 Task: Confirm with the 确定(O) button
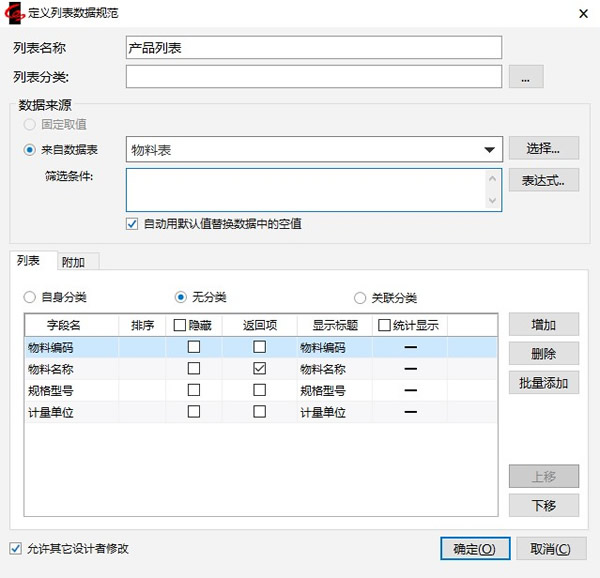coord(474,549)
